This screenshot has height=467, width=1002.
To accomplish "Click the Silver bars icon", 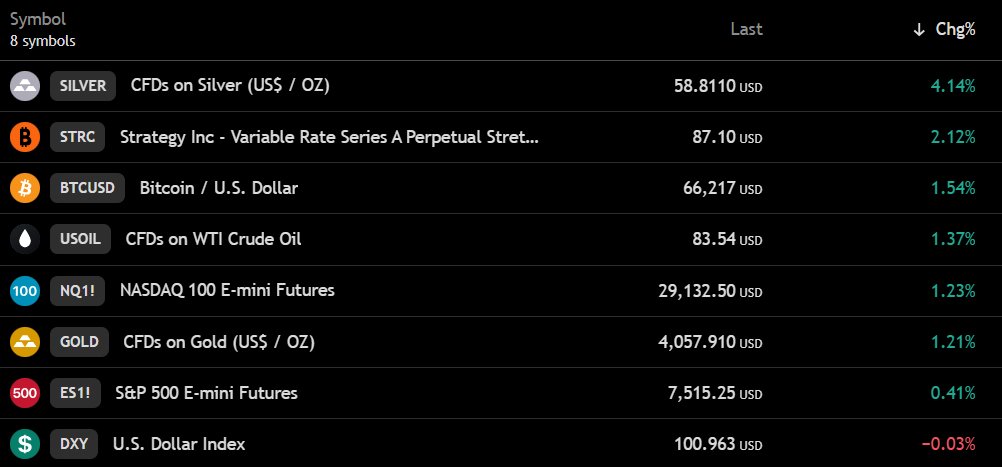I will point(25,86).
